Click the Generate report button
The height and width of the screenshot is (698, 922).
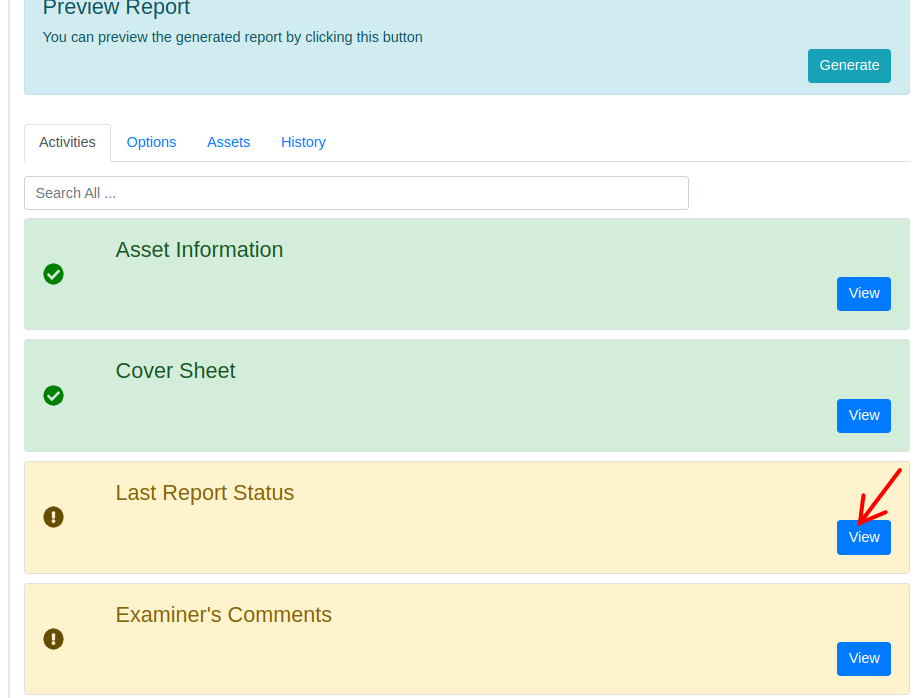click(848, 66)
